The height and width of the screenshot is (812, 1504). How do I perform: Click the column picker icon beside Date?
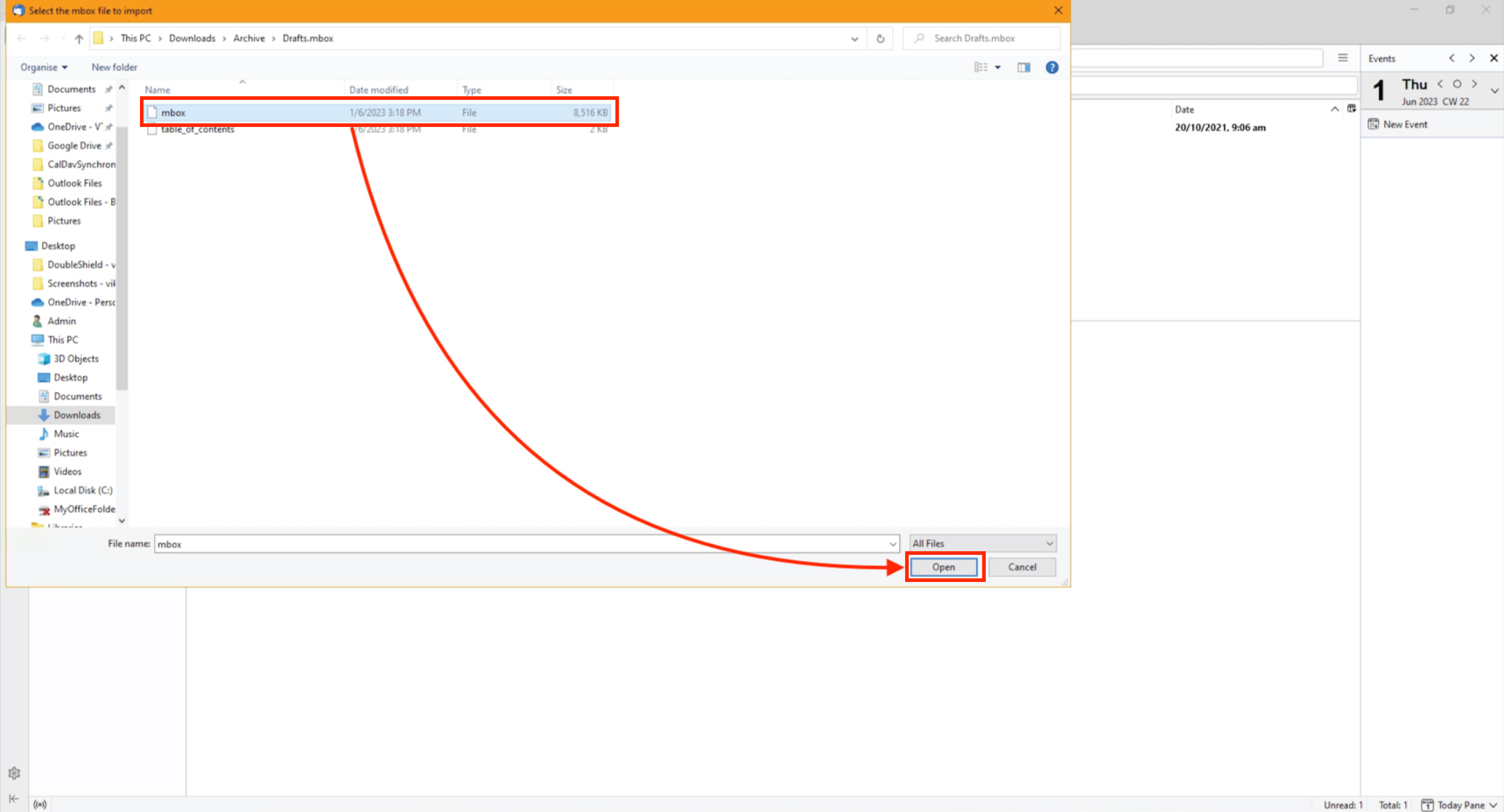click(1352, 109)
